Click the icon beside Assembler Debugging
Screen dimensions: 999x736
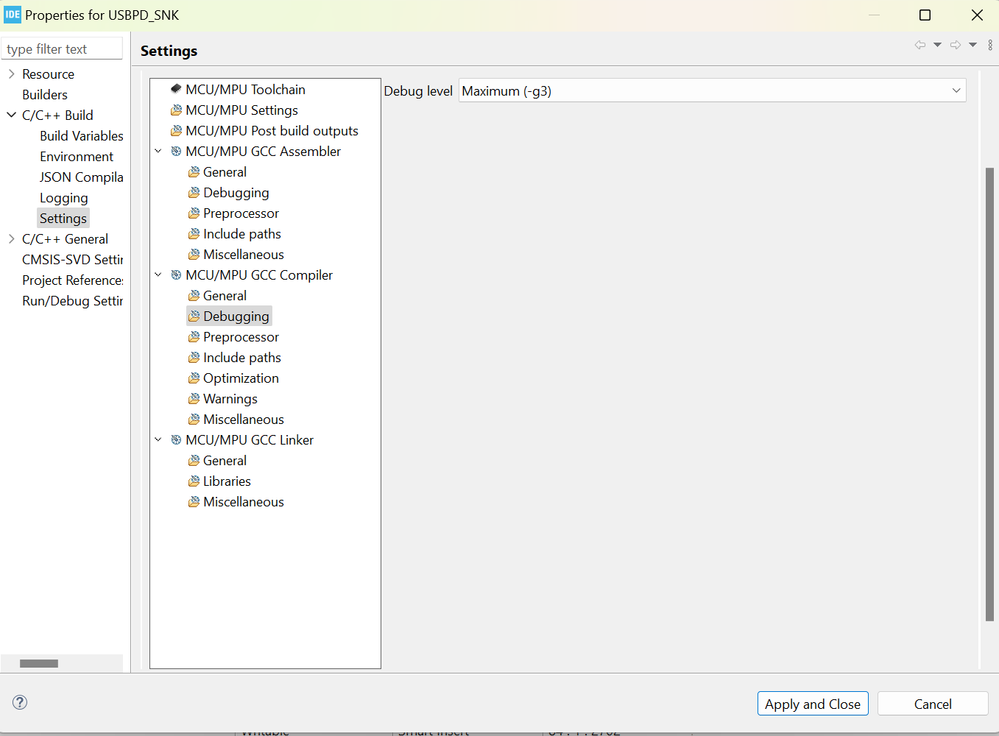pyautogui.click(x=194, y=192)
